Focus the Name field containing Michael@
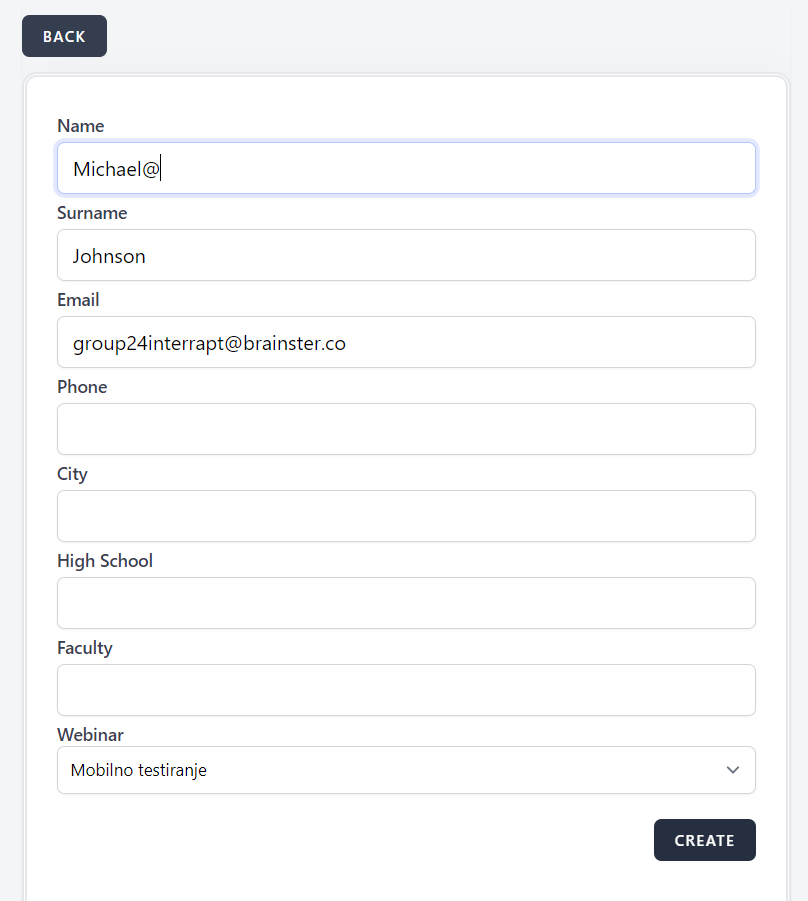This screenshot has width=808, height=901. (x=406, y=168)
